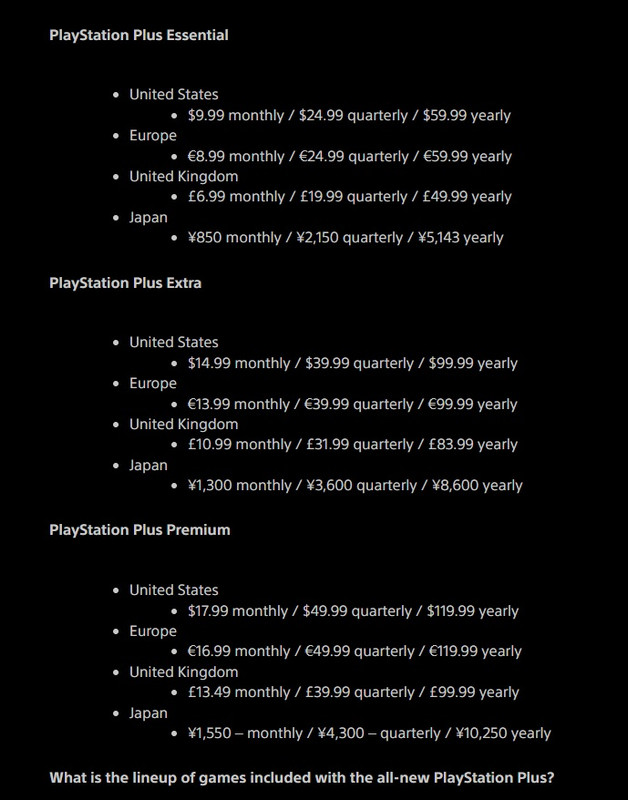The image size is (628, 800).
Task: Click United States under PlayStation Plus Extra
Action: click(173, 342)
